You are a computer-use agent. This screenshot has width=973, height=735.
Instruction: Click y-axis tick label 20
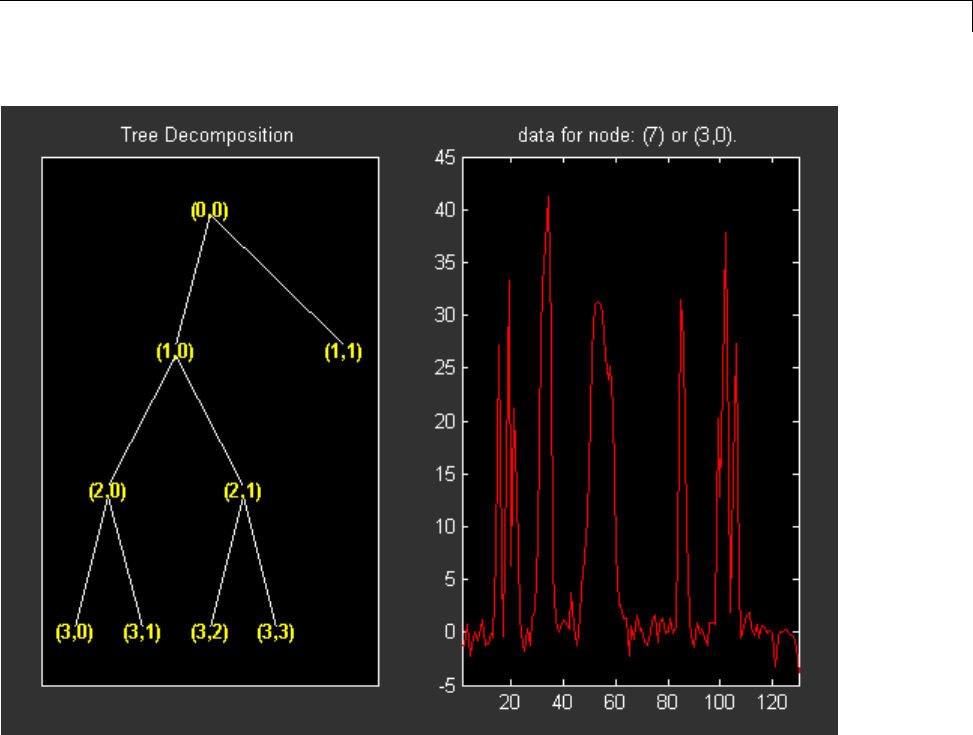tap(445, 422)
